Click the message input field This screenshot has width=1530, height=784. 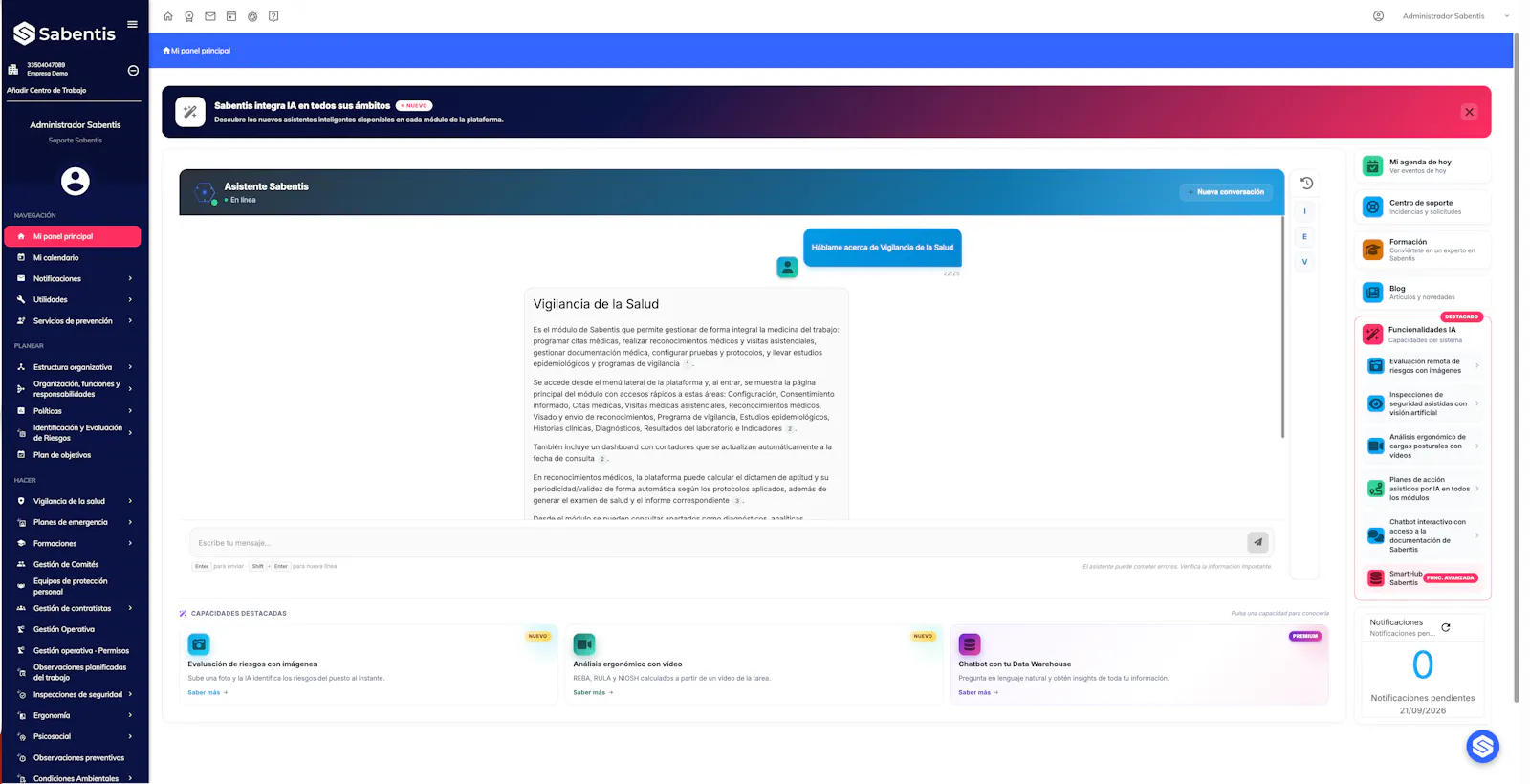tap(717, 542)
